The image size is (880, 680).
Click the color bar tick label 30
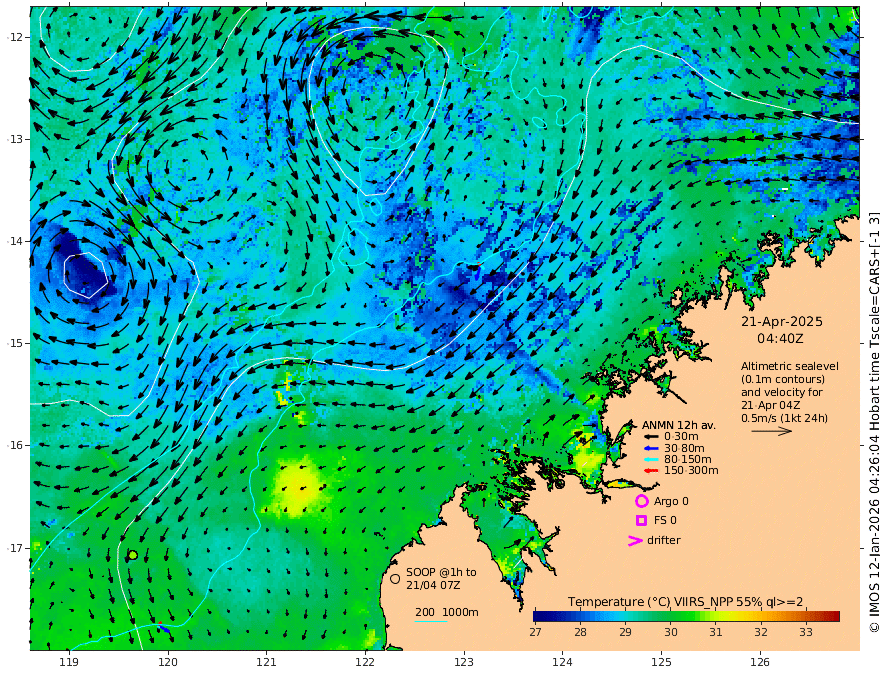click(671, 632)
